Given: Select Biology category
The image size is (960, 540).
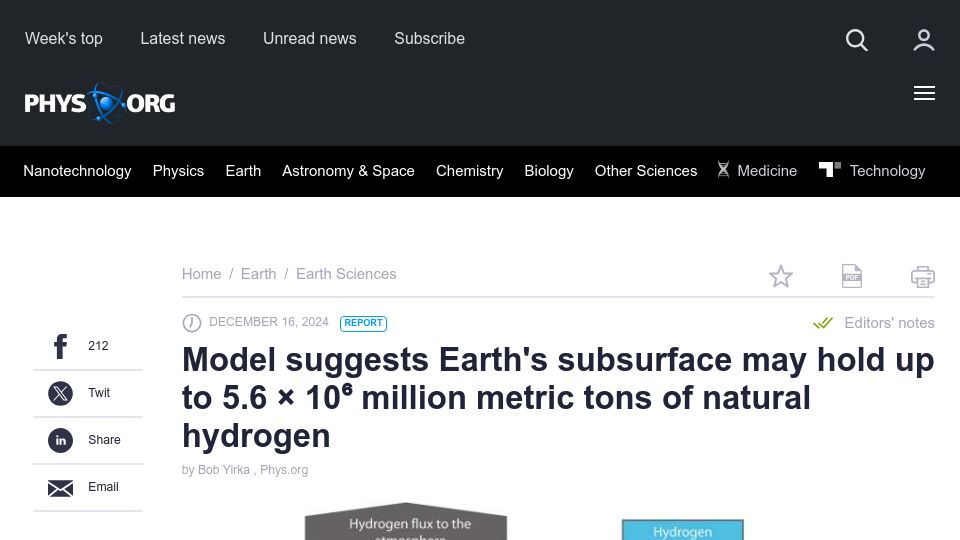Looking at the screenshot, I should (x=549, y=171).
